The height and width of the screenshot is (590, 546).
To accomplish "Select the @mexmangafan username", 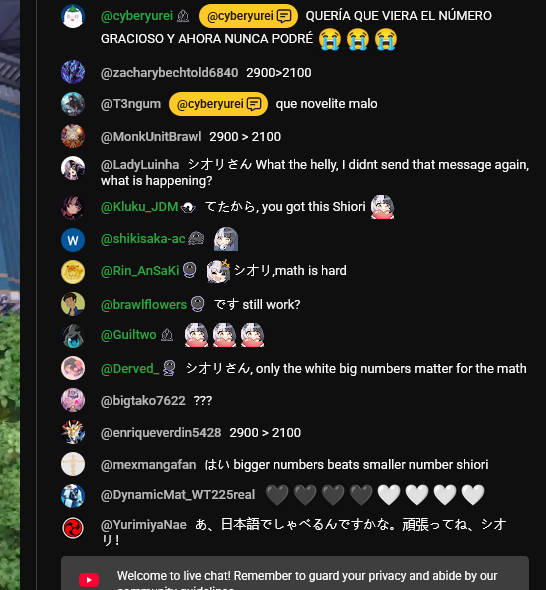I will click(x=148, y=465).
